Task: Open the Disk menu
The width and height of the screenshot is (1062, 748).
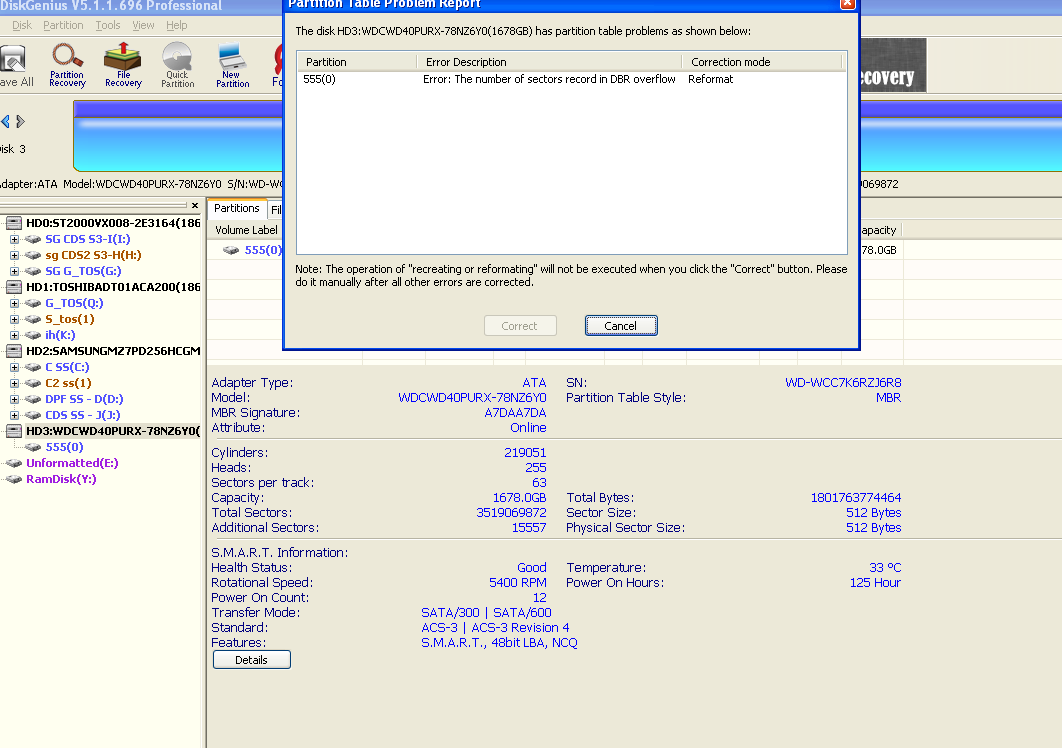Action: (x=23, y=25)
